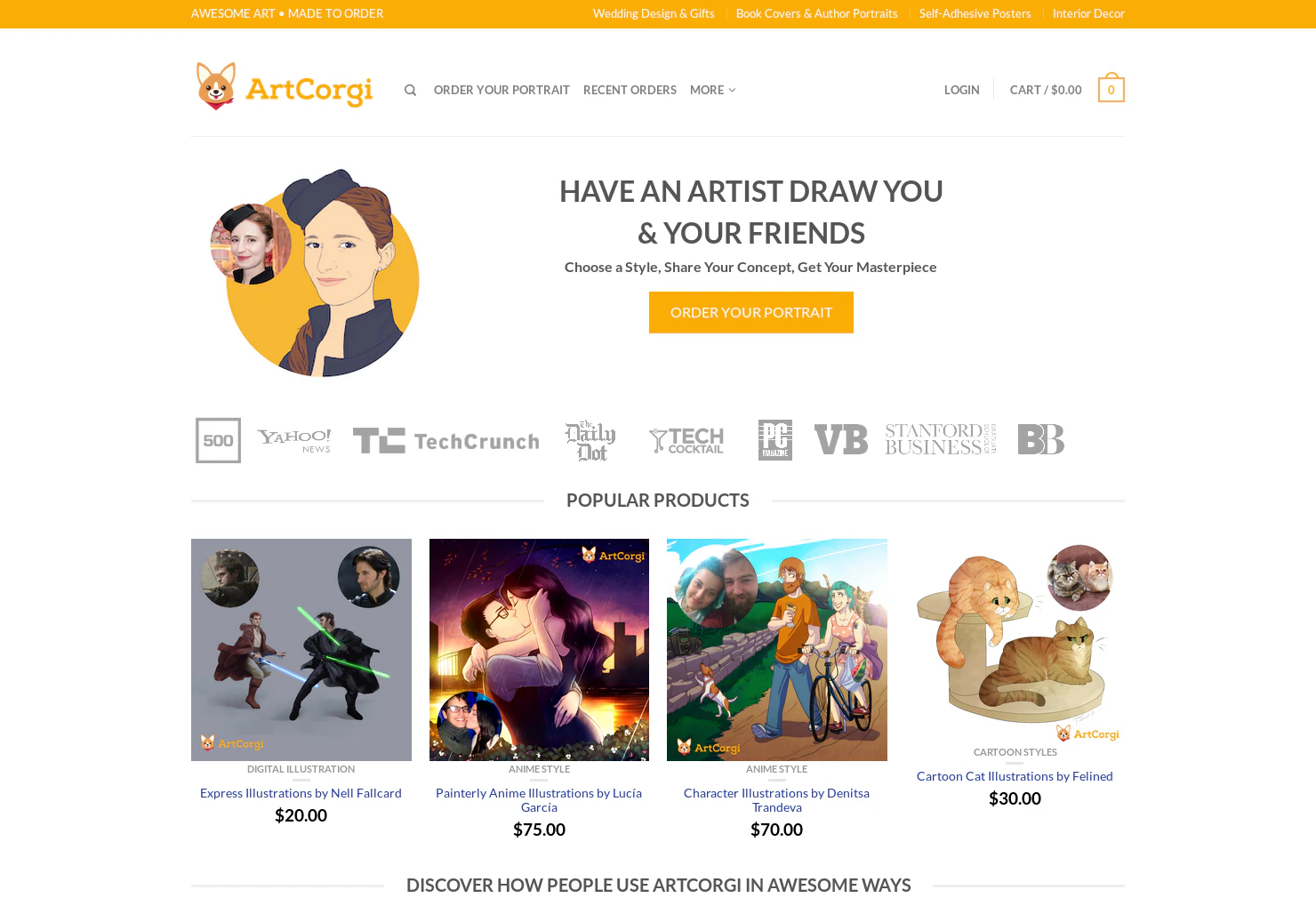Open Recent Orders menu item
The height and width of the screenshot is (922, 1316).
click(x=630, y=90)
